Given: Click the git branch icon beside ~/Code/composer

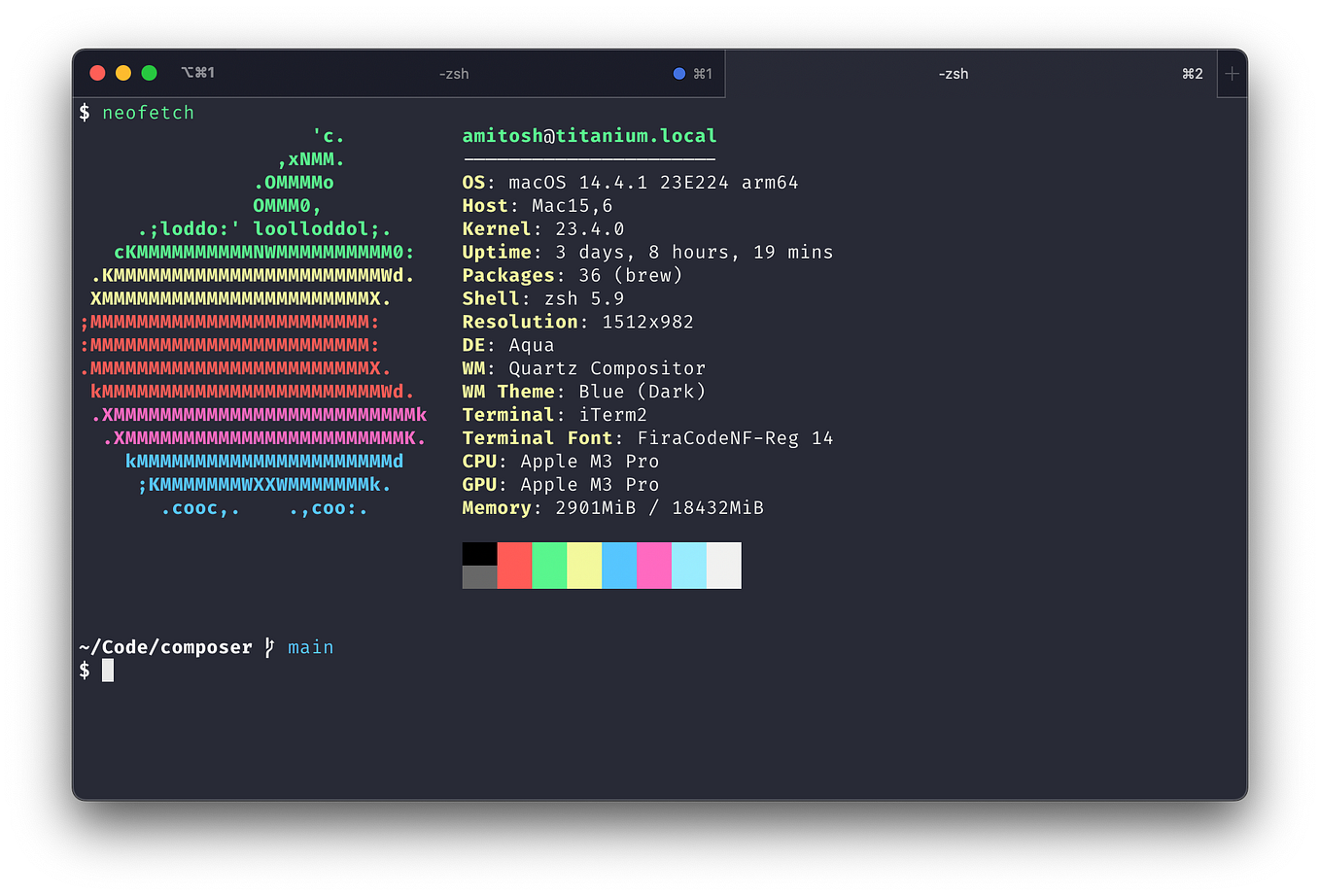Looking at the screenshot, I should (269, 646).
